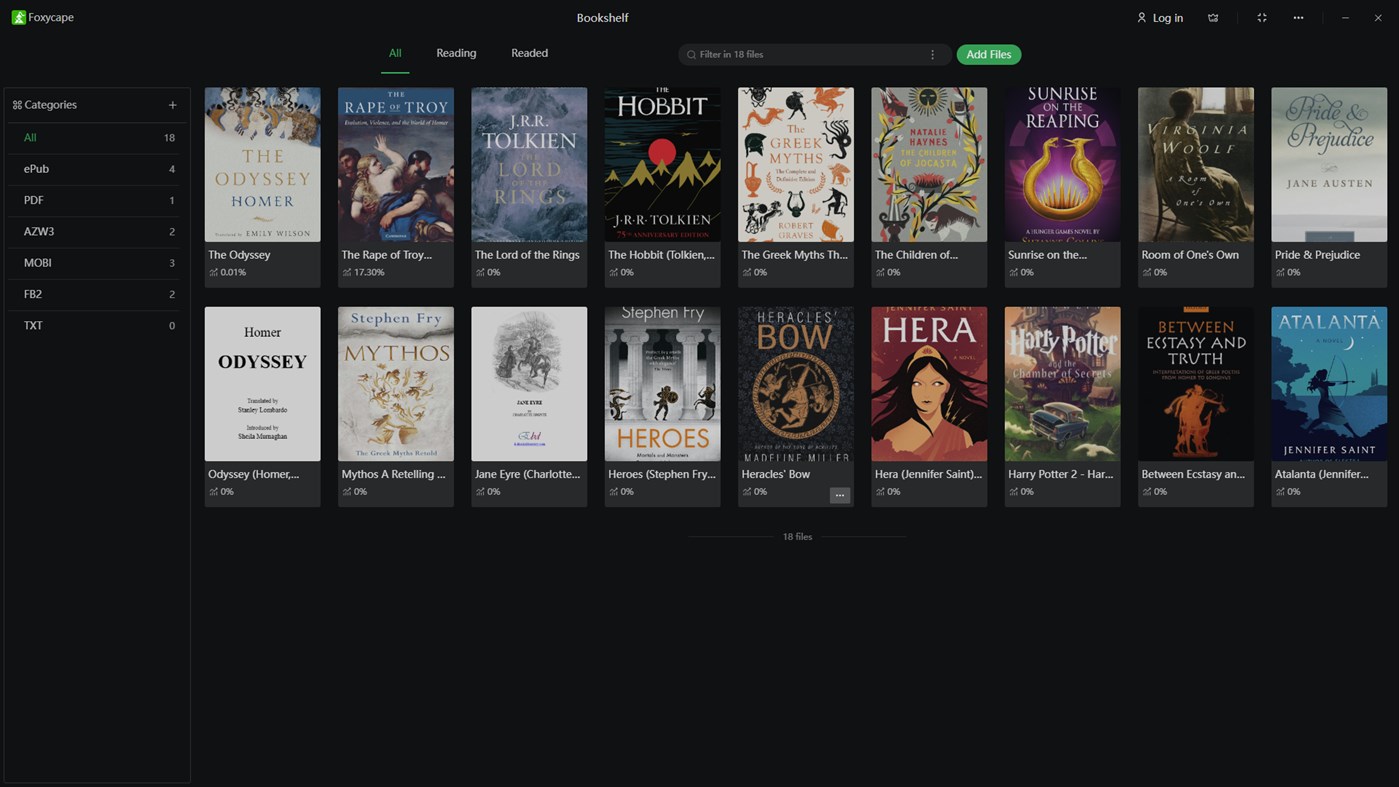1399x787 pixels.
Task: Open the Lombardo Odyssey white cover
Action: (263, 384)
